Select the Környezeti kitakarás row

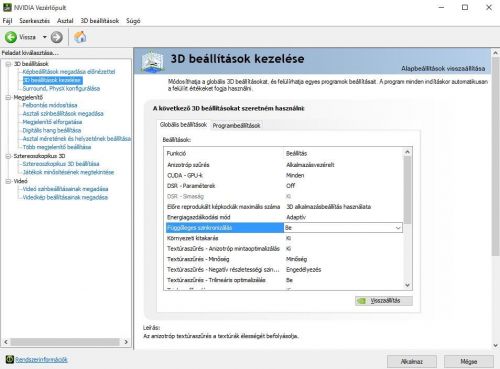coord(284,238)
